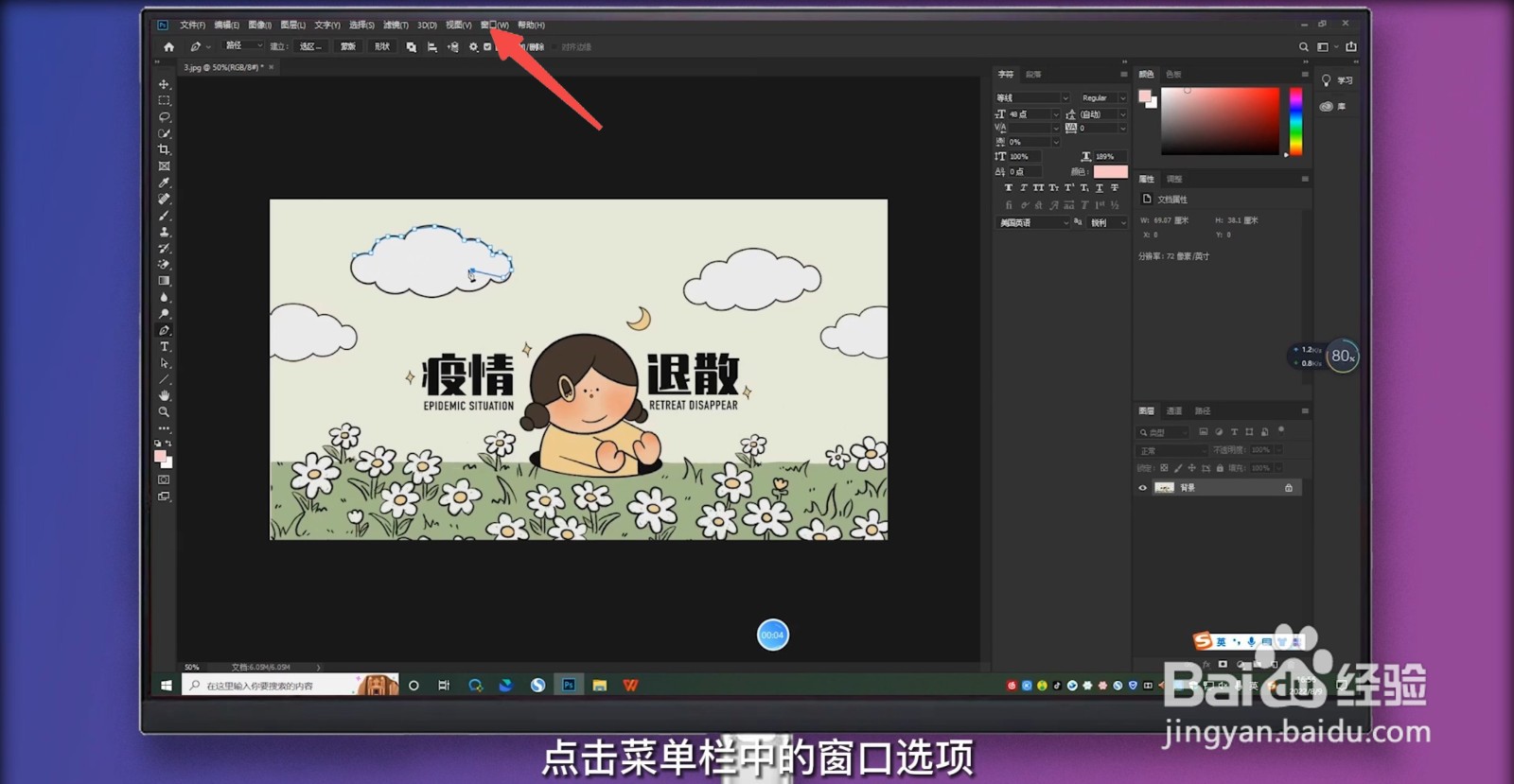Lock image pixels brush icon
This screenshot has width=1514, height=784.
click(x=1178, y=468)
